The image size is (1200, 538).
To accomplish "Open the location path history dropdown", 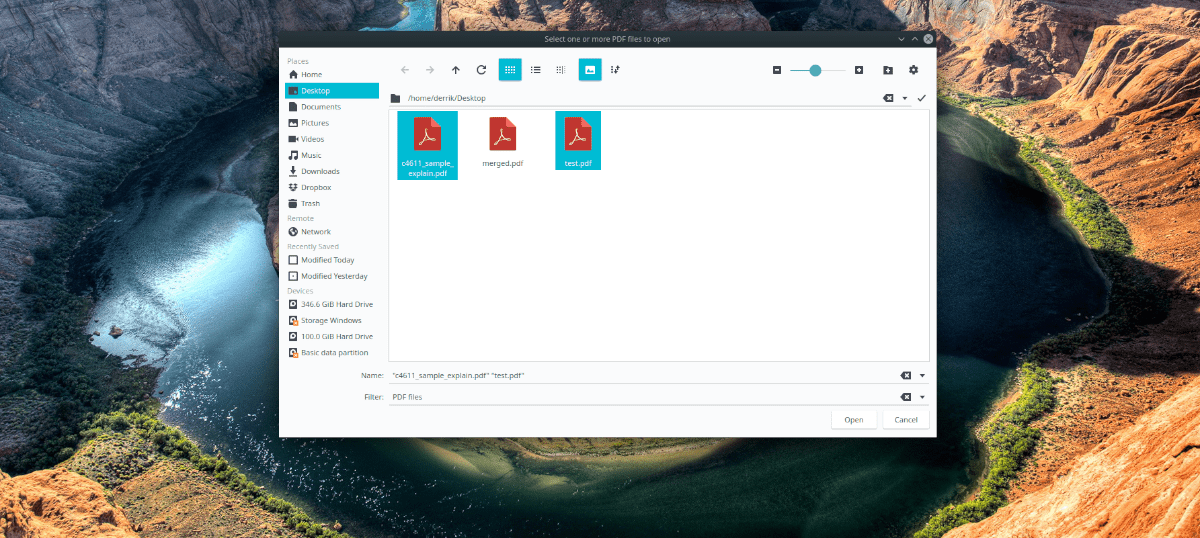I will point(905,98).
